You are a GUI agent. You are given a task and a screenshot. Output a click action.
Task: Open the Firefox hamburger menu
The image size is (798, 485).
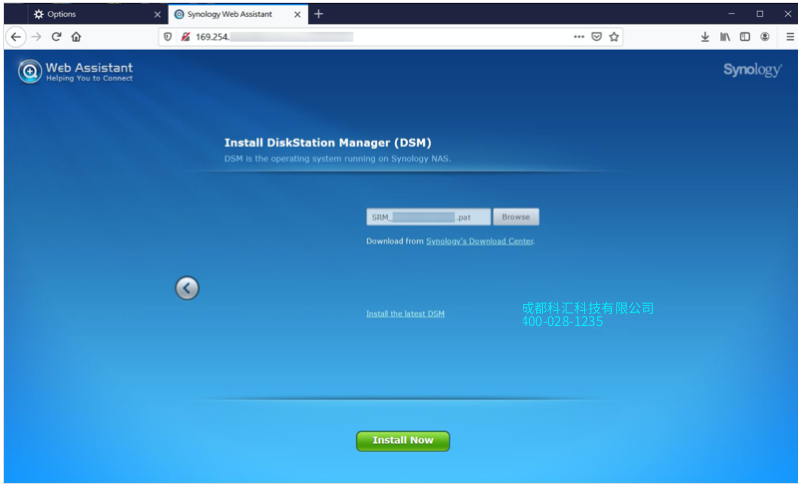(790, 37)
